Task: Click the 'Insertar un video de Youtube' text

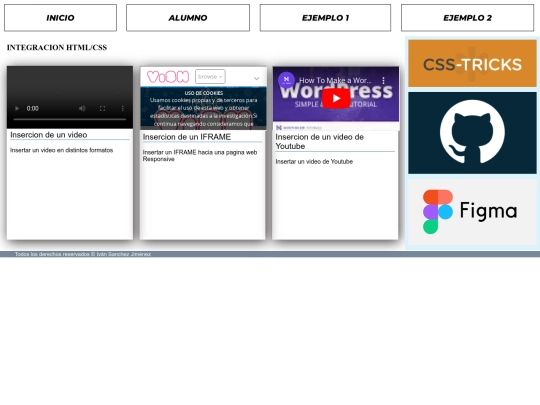Action: pyautogui.click(x=314, y=162)
